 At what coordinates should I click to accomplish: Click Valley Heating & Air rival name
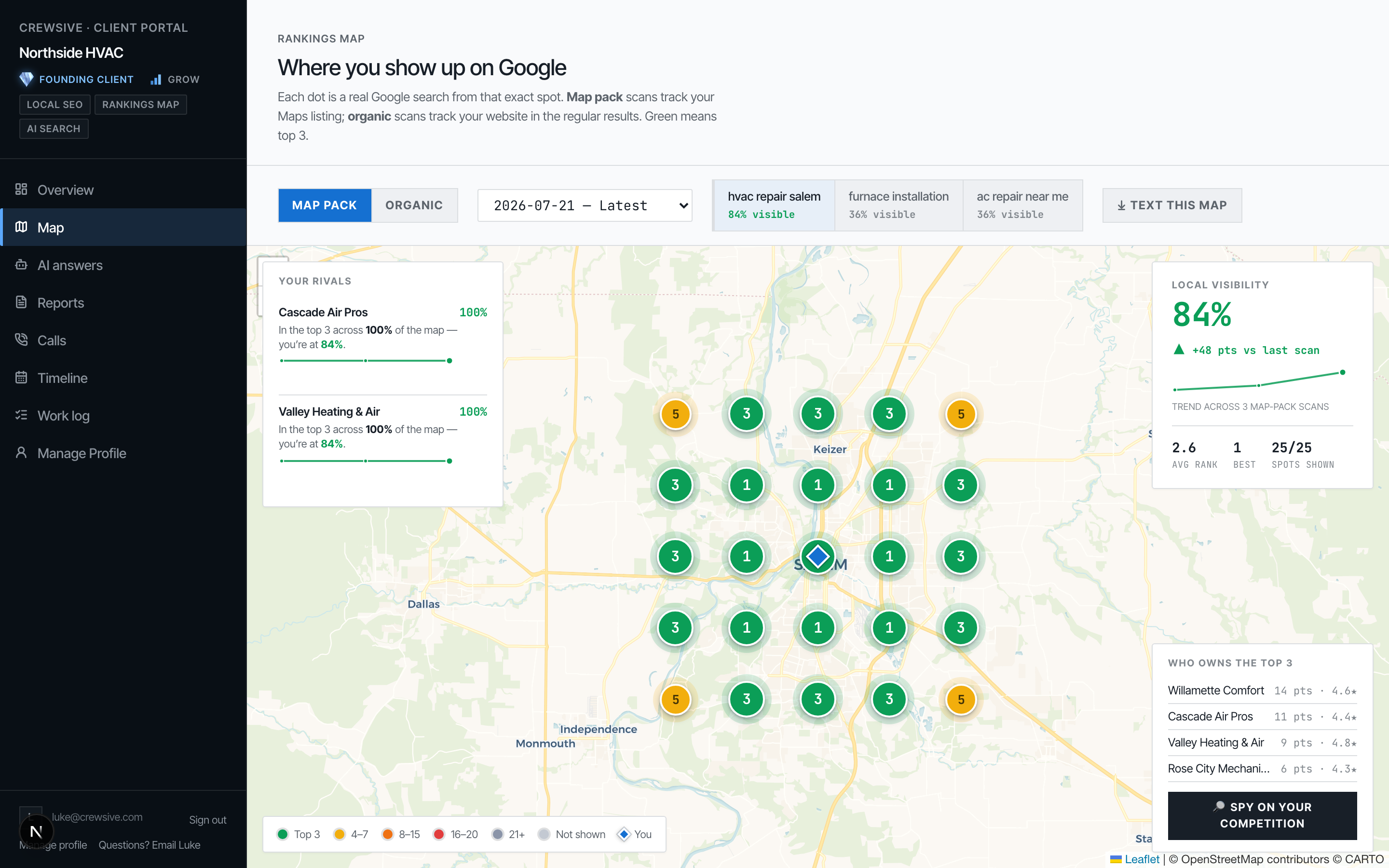pos(329,412)
